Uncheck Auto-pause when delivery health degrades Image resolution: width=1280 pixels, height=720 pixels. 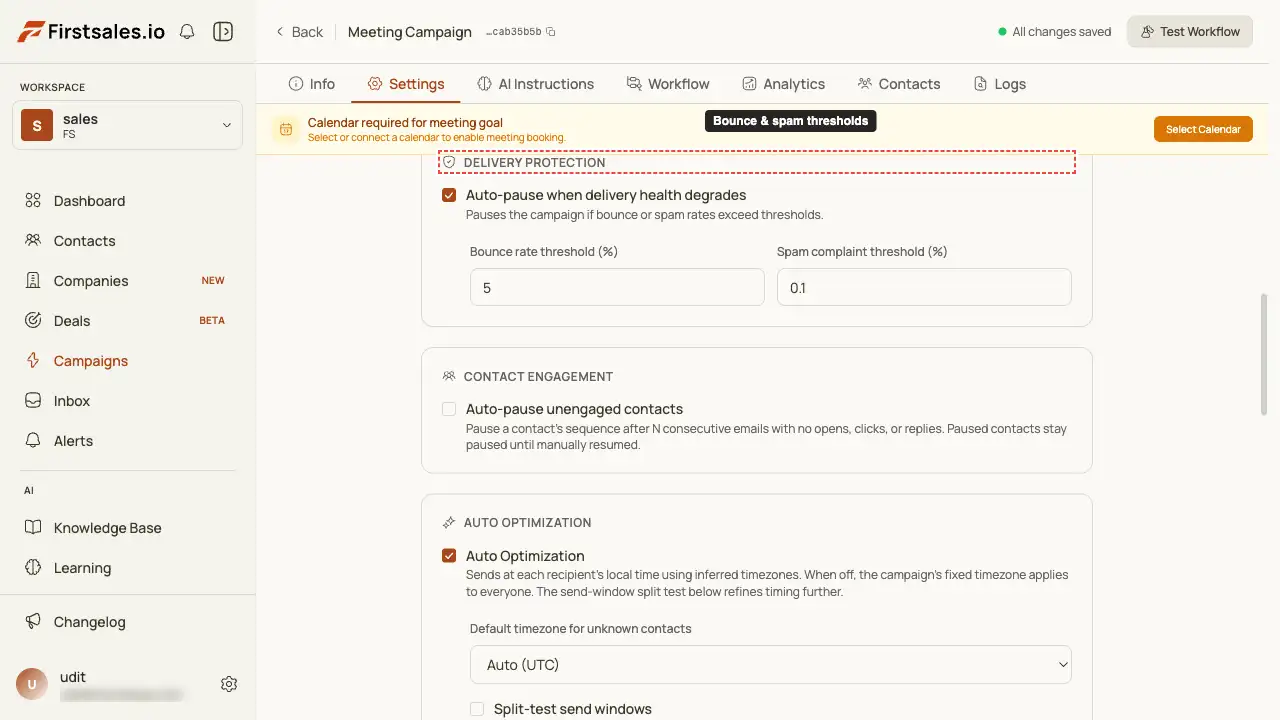tap(449, 195)
